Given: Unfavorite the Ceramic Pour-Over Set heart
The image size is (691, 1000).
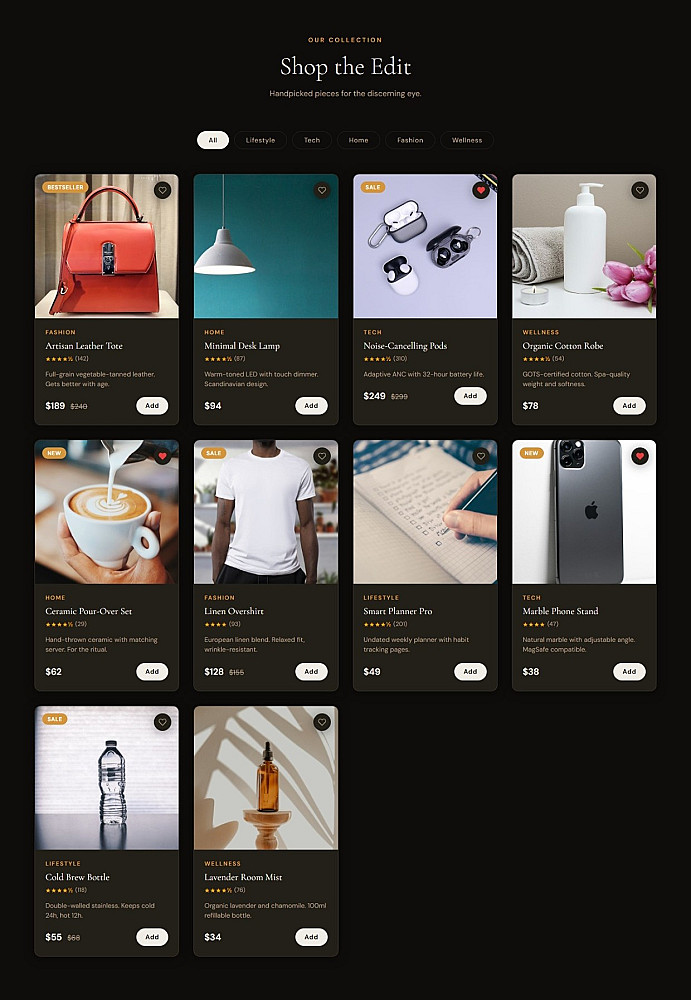Looking at the screenshot, I should tap(163, 456).
